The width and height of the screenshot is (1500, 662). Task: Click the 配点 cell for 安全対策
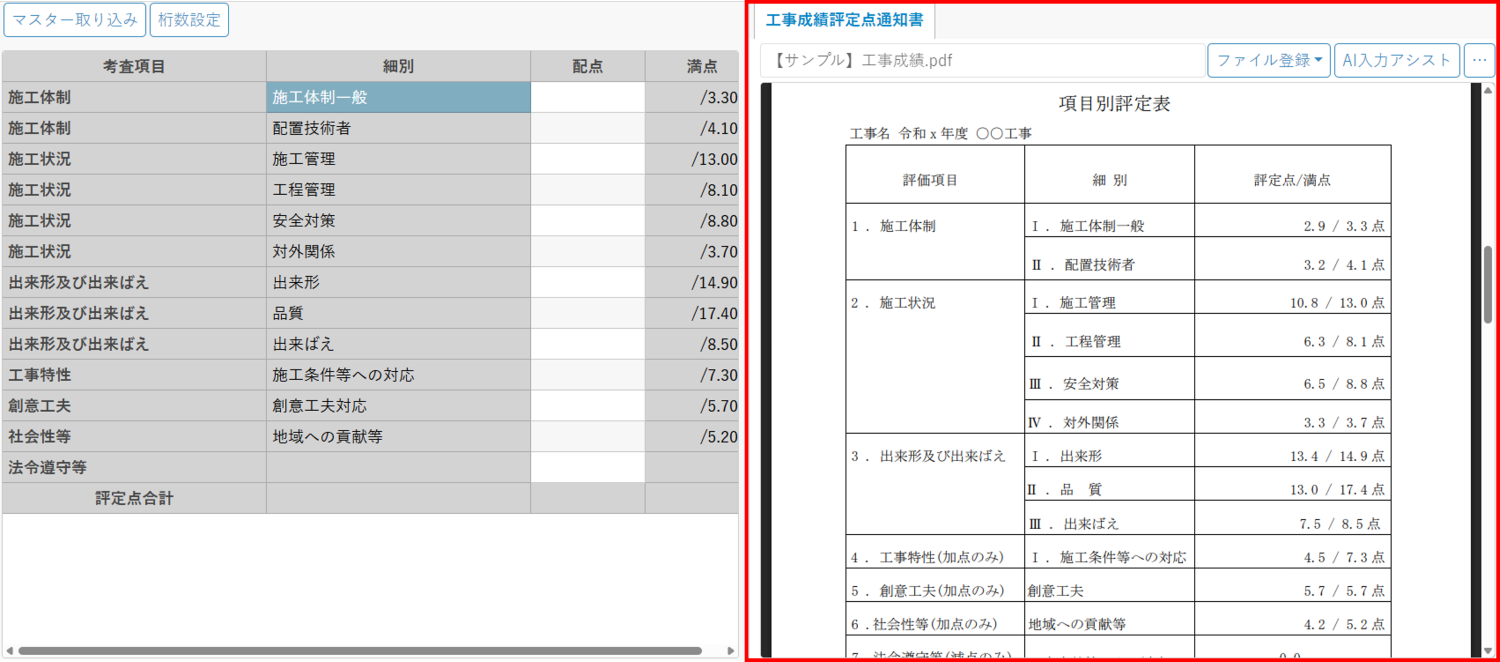click(587, 222)
